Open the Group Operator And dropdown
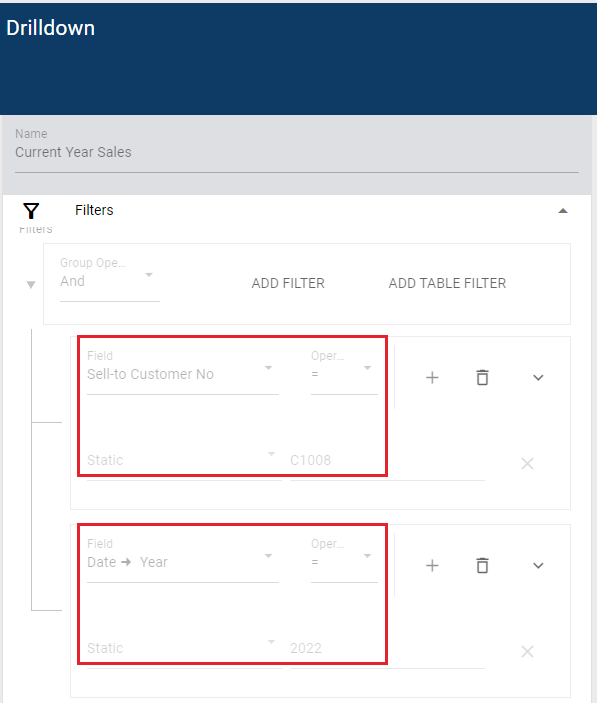Viewport: 597px width, 703px height. [x=110, y=279]
